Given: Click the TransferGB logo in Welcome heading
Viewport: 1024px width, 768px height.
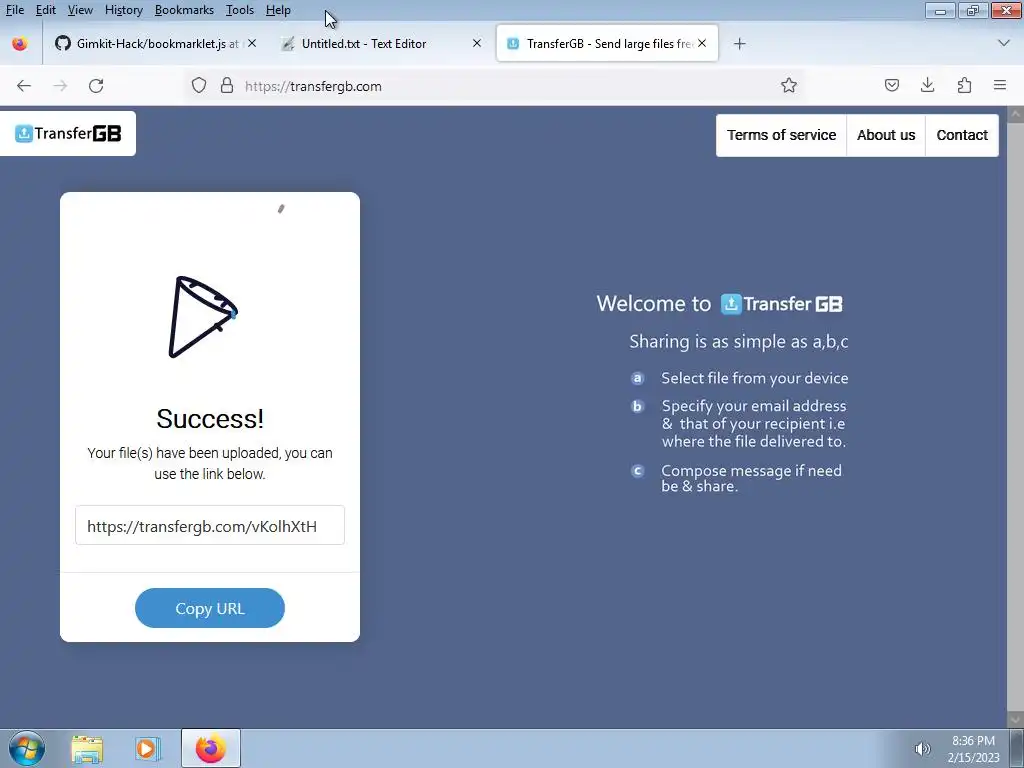Looking at the screenshot, I should 781,304.
